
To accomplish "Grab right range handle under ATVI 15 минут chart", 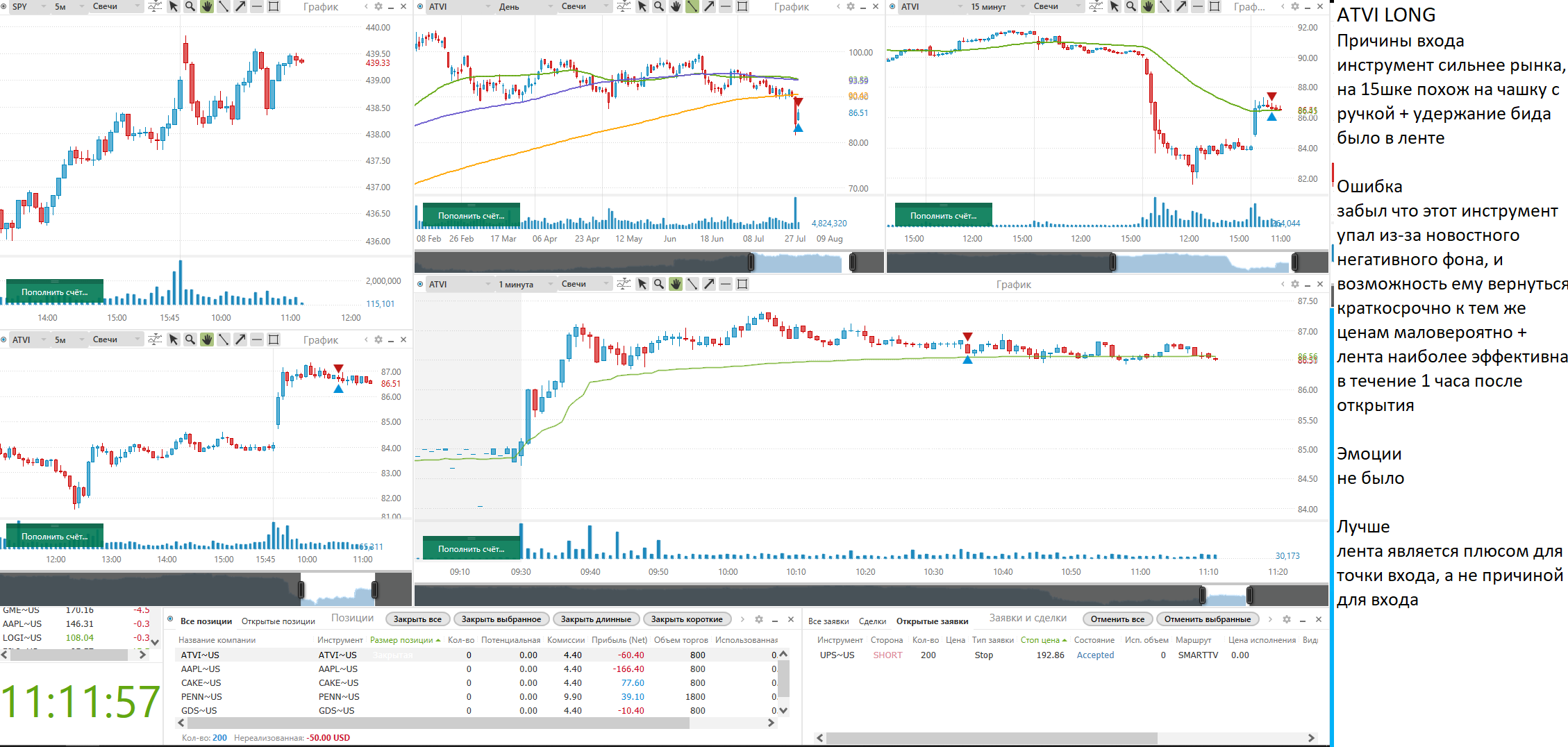I will point(1295,262).
